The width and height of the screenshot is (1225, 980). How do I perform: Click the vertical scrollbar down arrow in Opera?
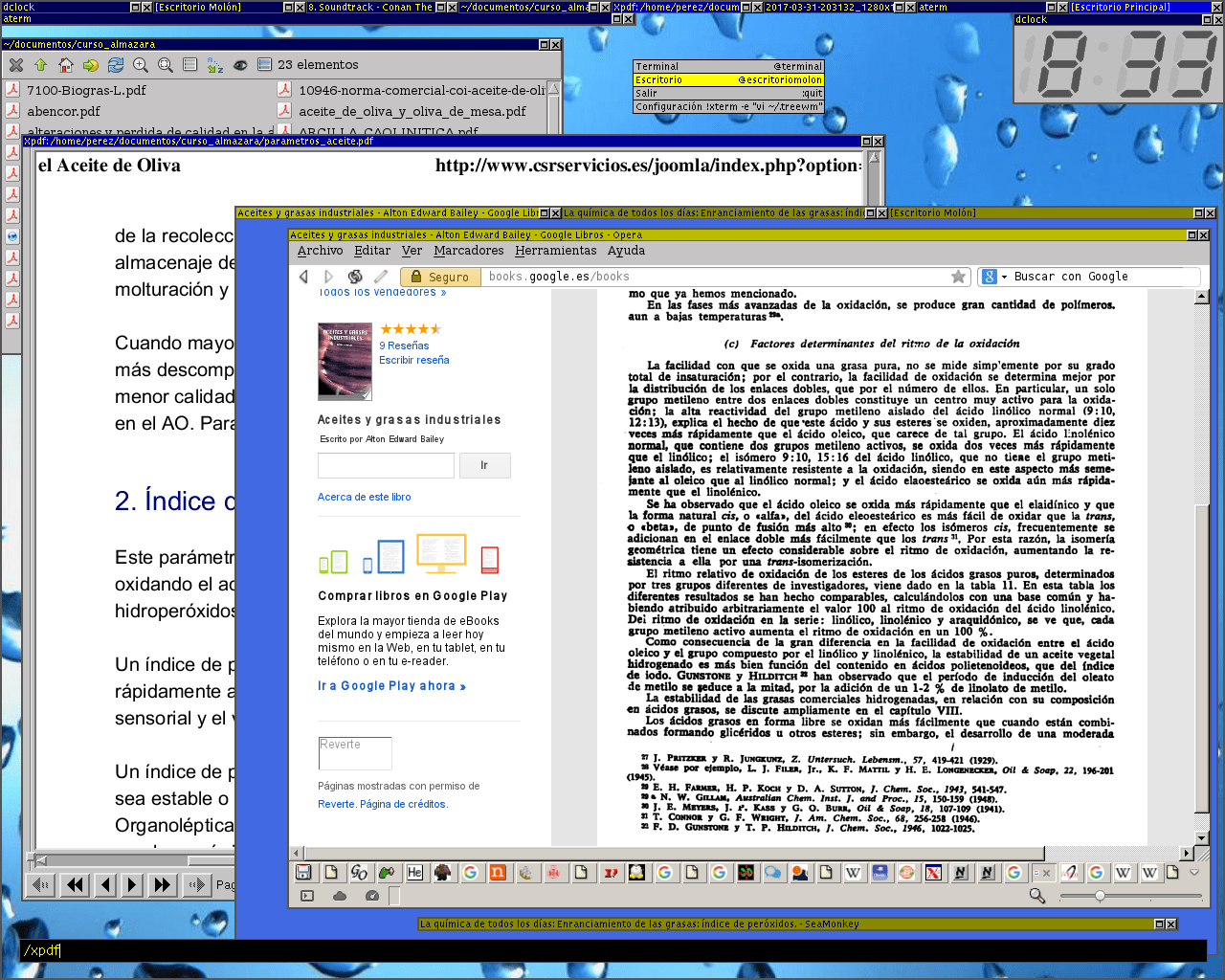tap(1202, 838)
